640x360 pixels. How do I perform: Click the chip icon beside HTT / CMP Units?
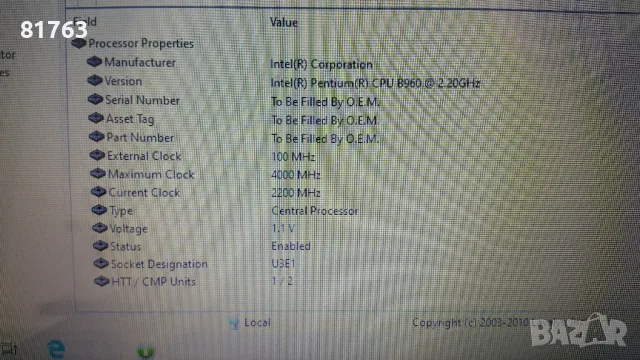pyautogui.click(x=102, y=281)
